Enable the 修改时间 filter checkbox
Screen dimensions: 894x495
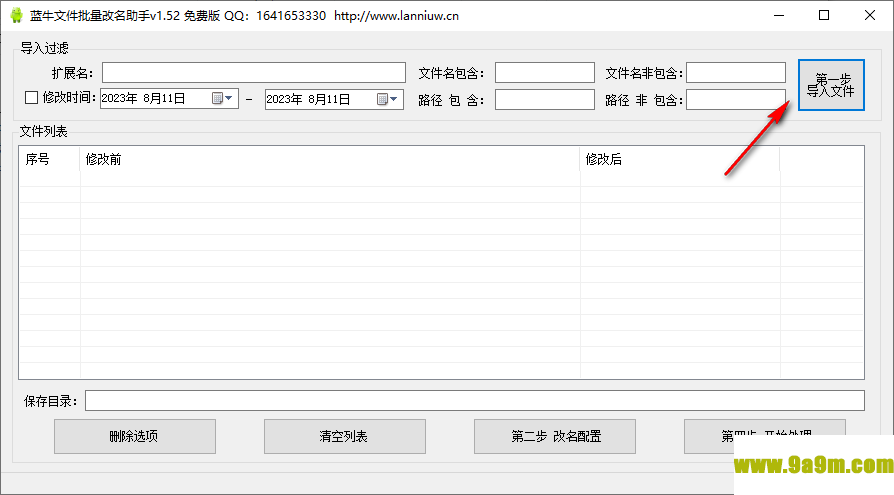click(x=31, y=98)
